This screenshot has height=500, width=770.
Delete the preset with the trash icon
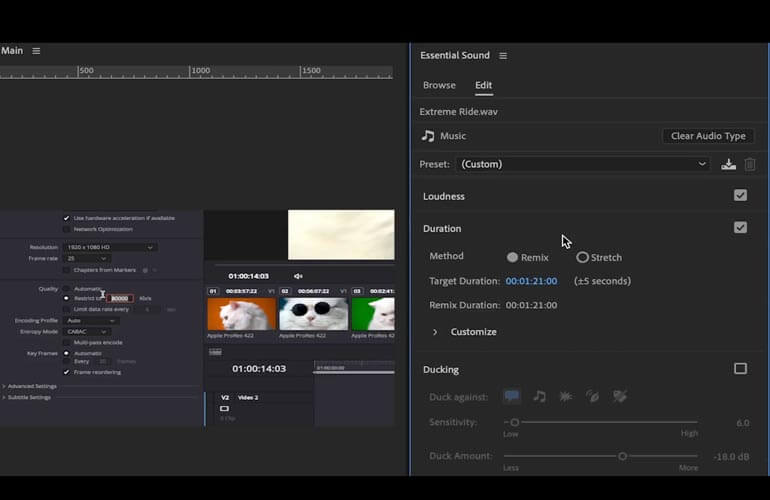click(x=750, y=164)
